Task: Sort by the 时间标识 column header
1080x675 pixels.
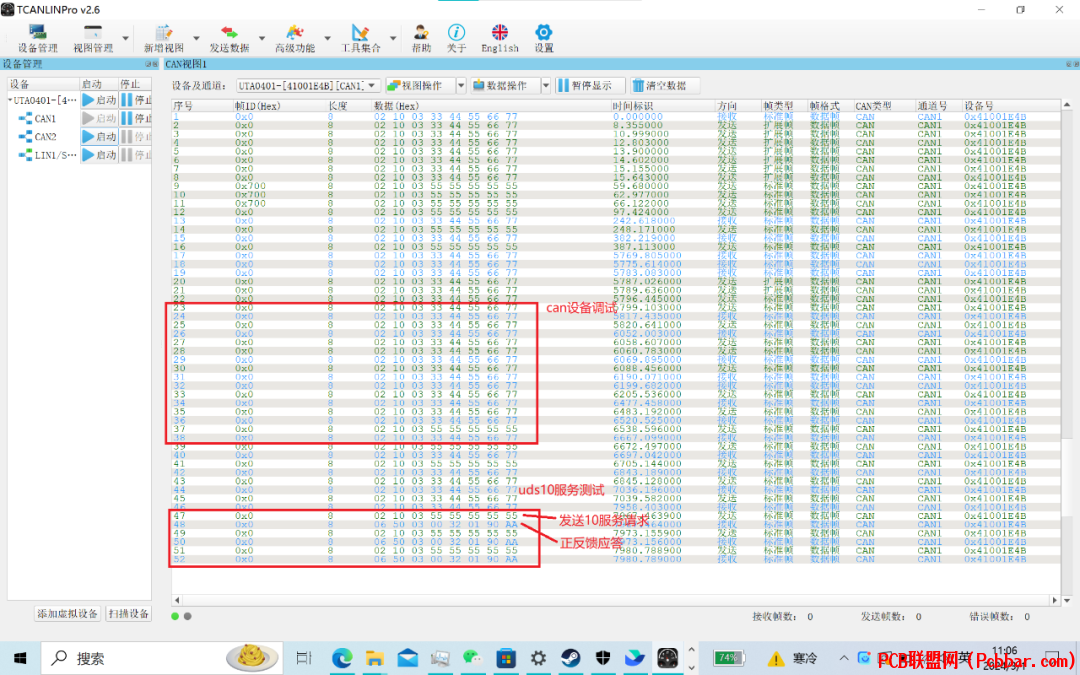Action: coord(663,105)
